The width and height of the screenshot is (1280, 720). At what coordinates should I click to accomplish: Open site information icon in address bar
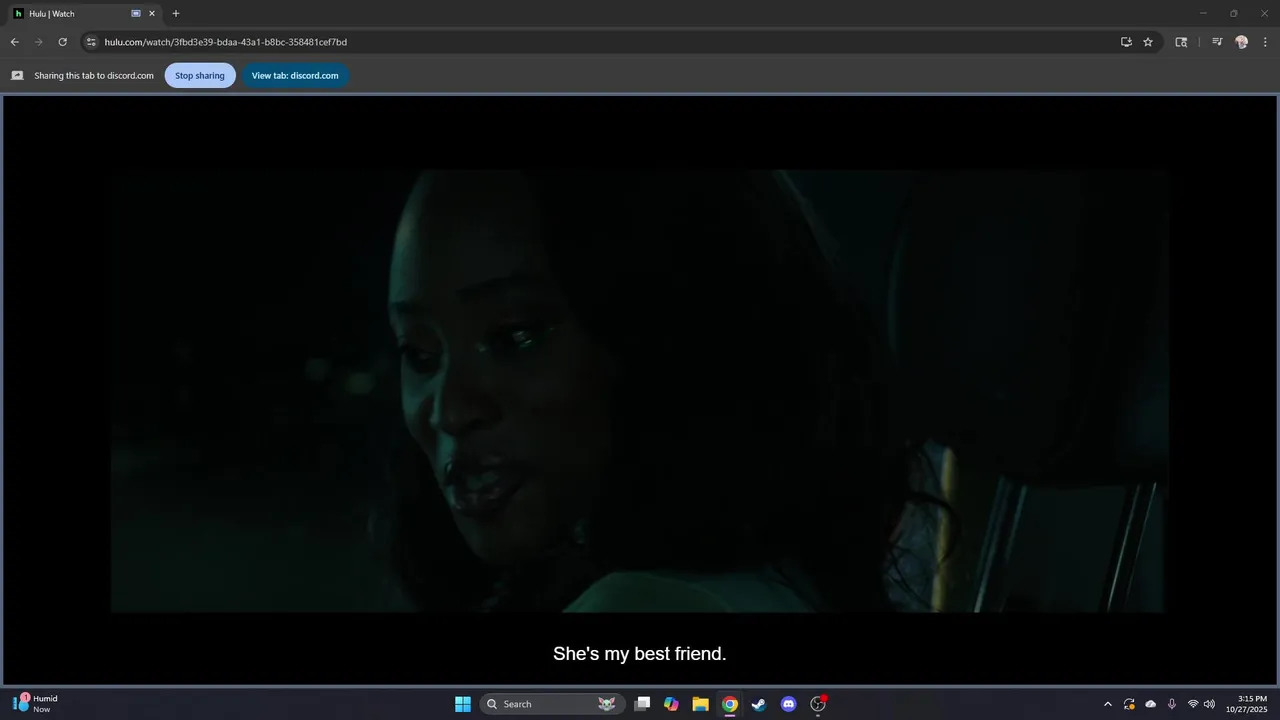(91, 42)
